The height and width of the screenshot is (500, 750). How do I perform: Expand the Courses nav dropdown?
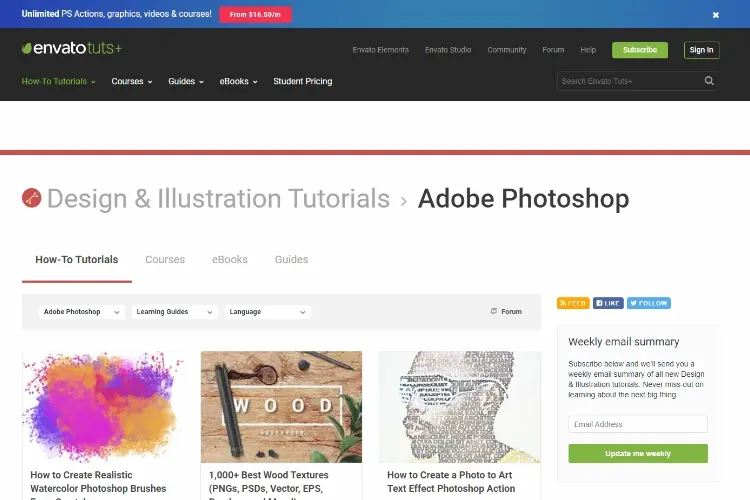[132, 81]
